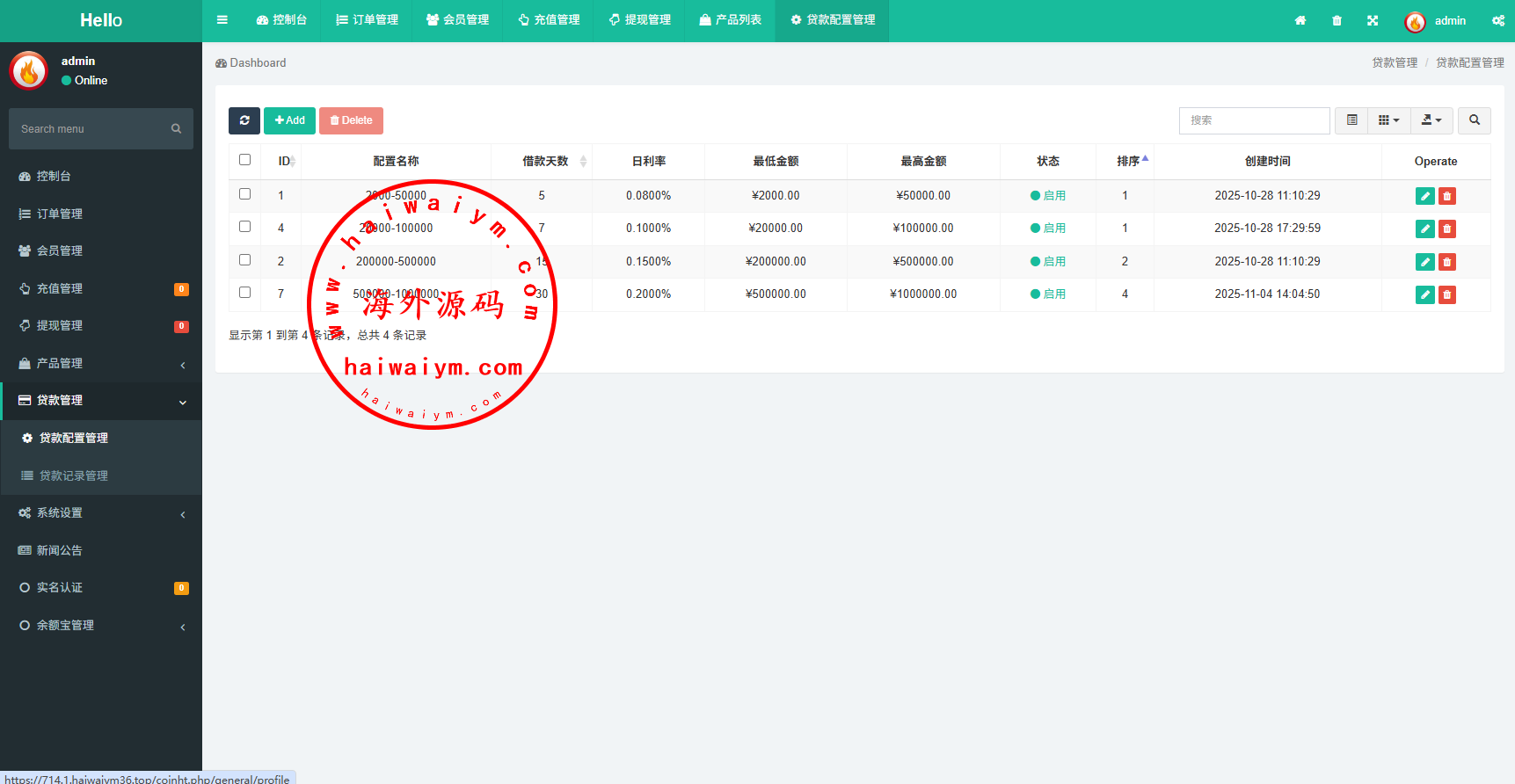Click the hamburger menu toggle icon

222,20
